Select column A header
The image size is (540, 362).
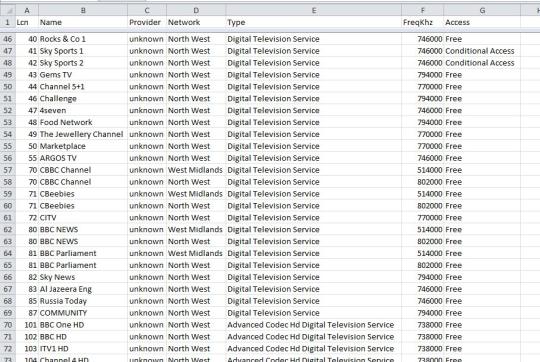(27, 10)
